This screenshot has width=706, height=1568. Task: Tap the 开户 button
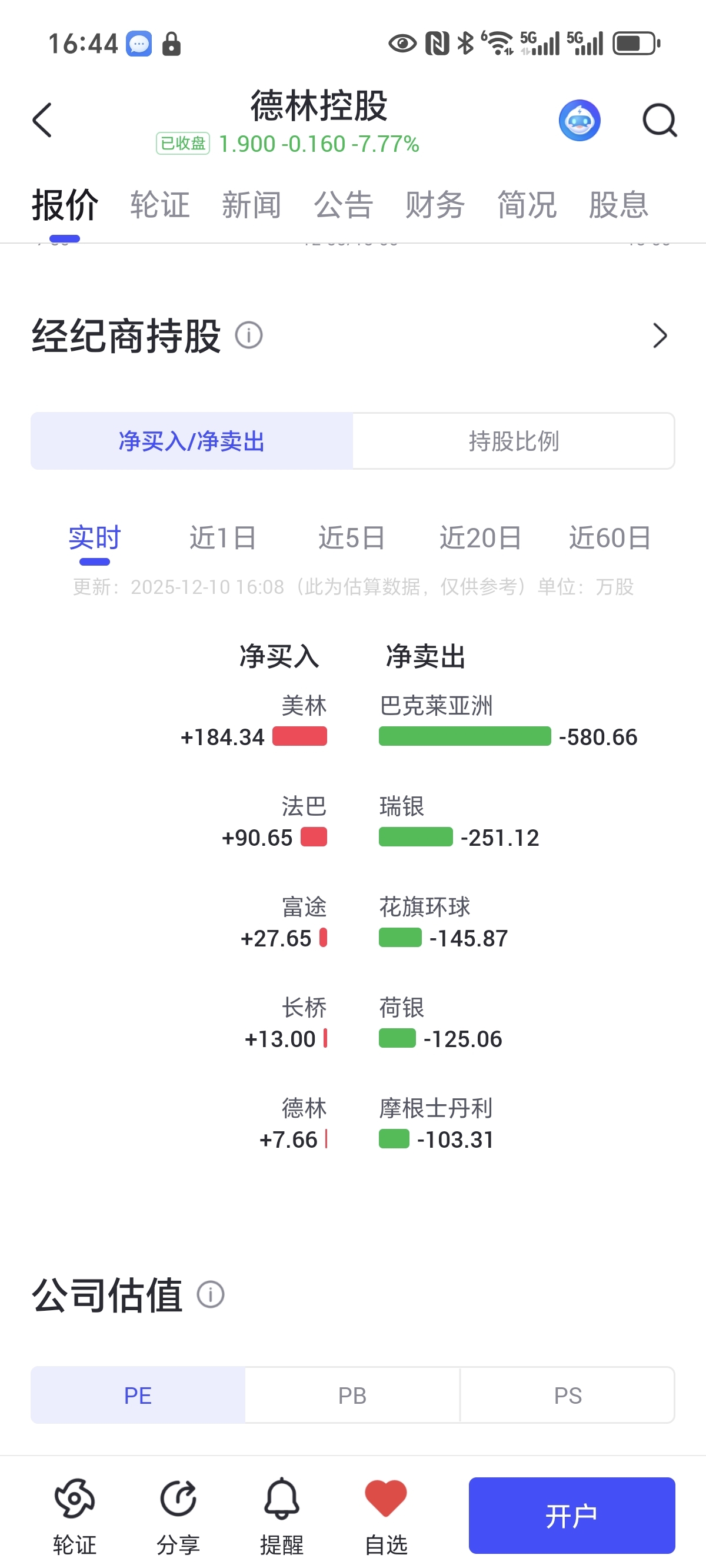pos(571,1515)
